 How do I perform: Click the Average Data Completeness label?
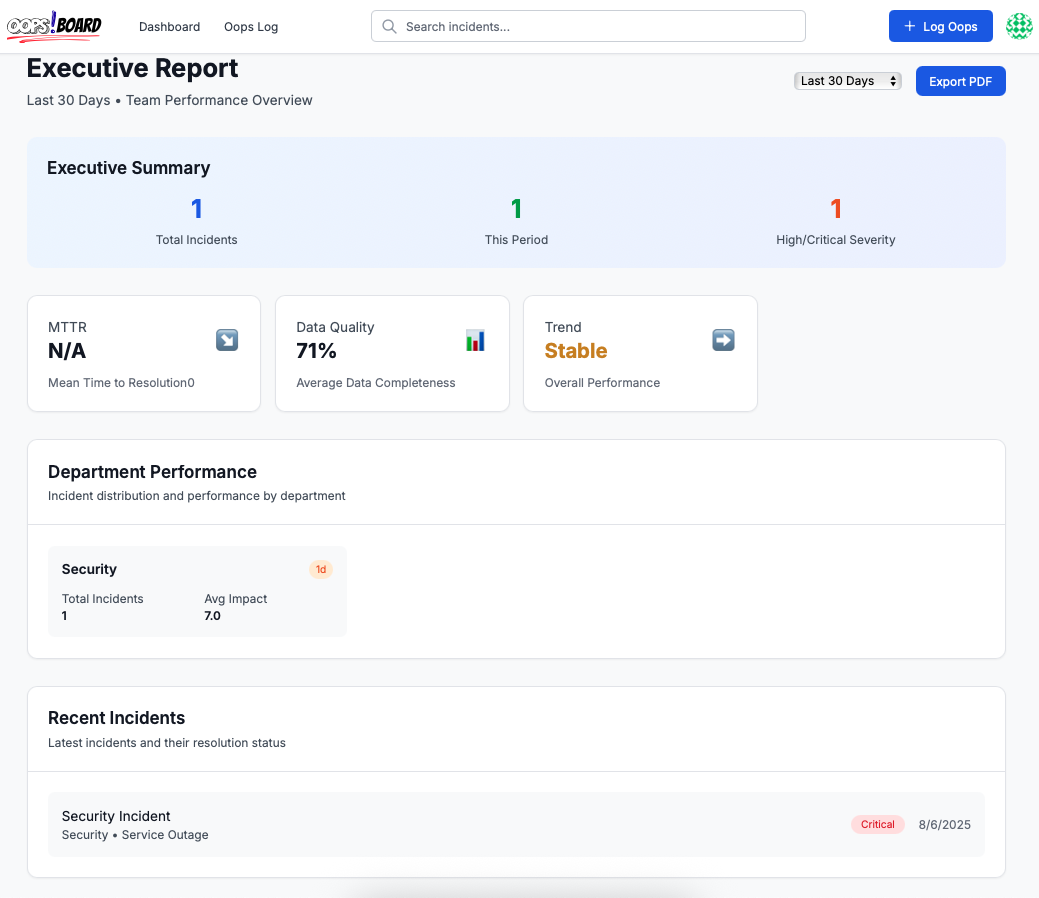[376, 382]
